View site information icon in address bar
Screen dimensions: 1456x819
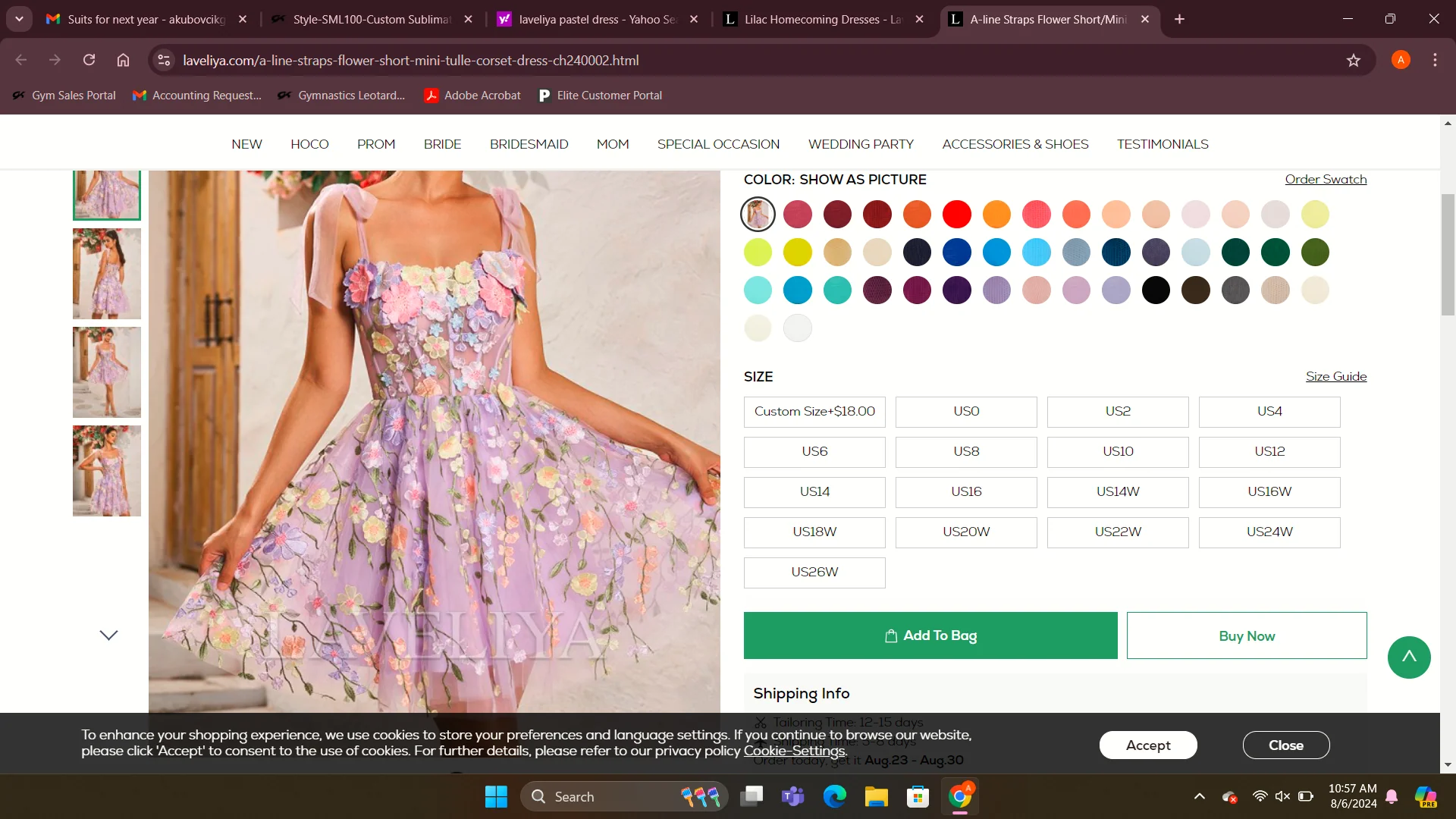[x=164, y=60]
